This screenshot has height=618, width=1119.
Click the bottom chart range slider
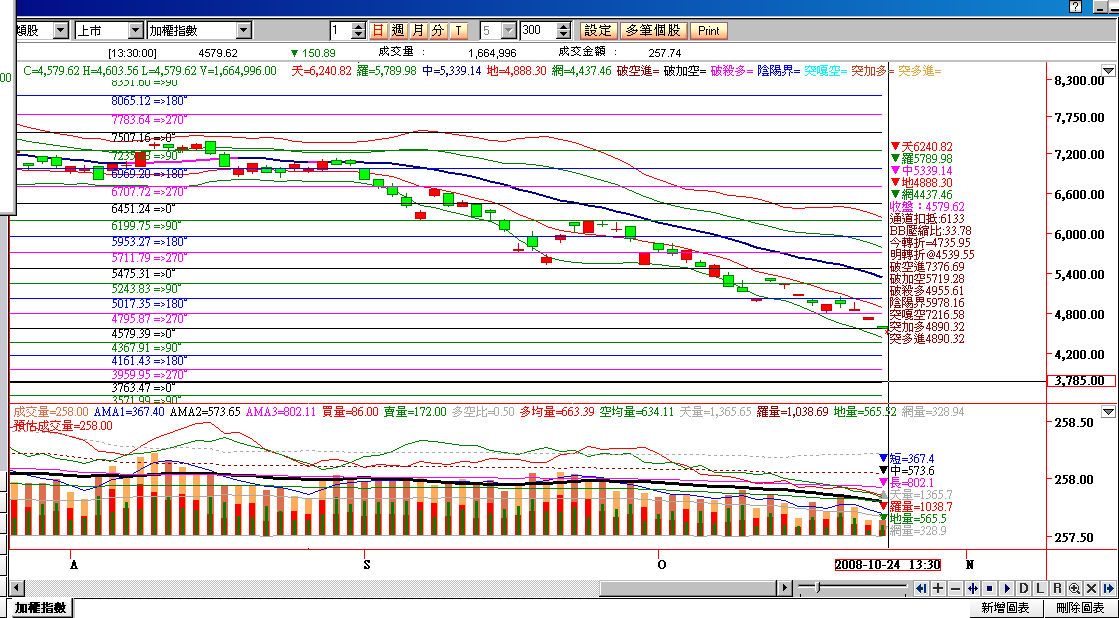[820, 588]
